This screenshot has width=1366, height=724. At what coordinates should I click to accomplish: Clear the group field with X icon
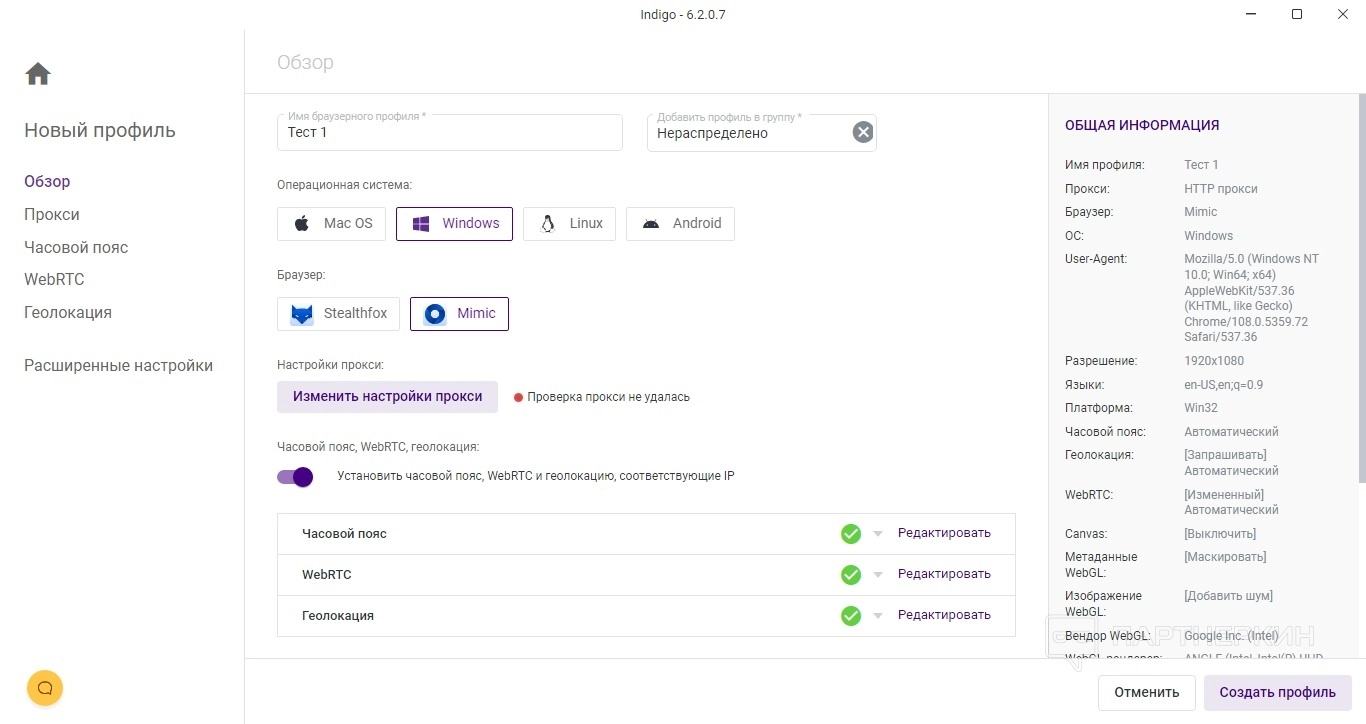coord(862,132)
